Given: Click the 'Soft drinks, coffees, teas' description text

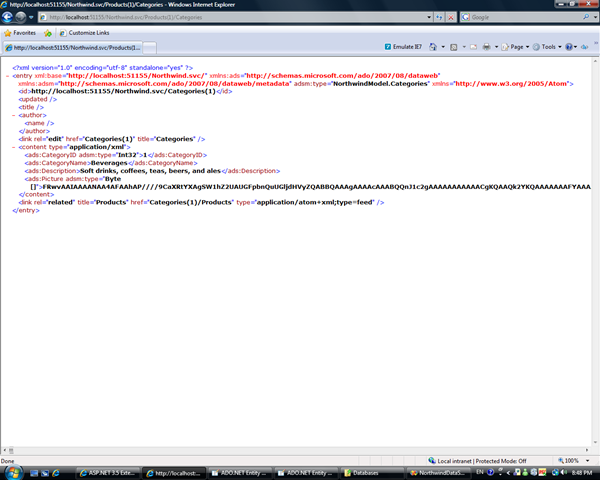Looking at the screenshot, I should [x=150, y=171].
